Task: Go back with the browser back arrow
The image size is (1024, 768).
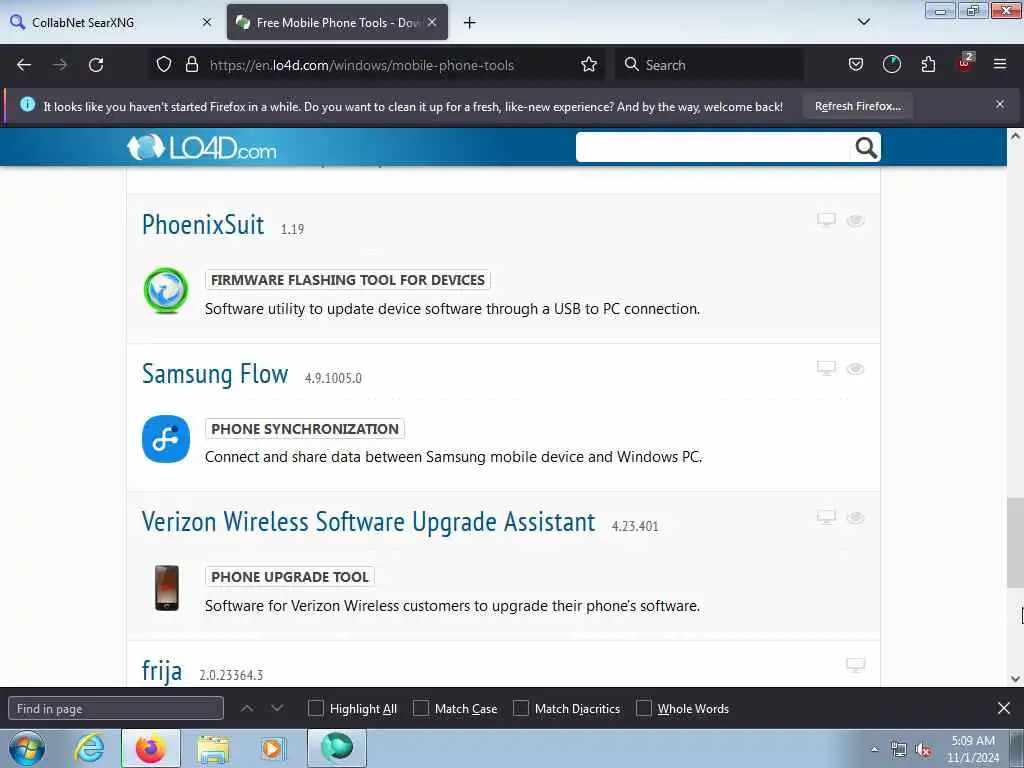Action: click(x=24, y=65)
